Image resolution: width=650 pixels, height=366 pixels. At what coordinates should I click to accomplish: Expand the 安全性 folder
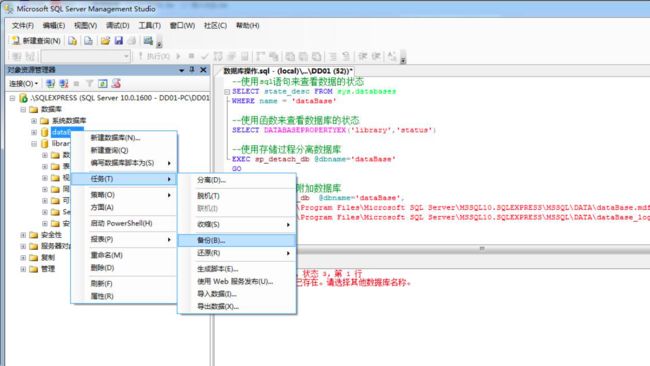(23, 235)
